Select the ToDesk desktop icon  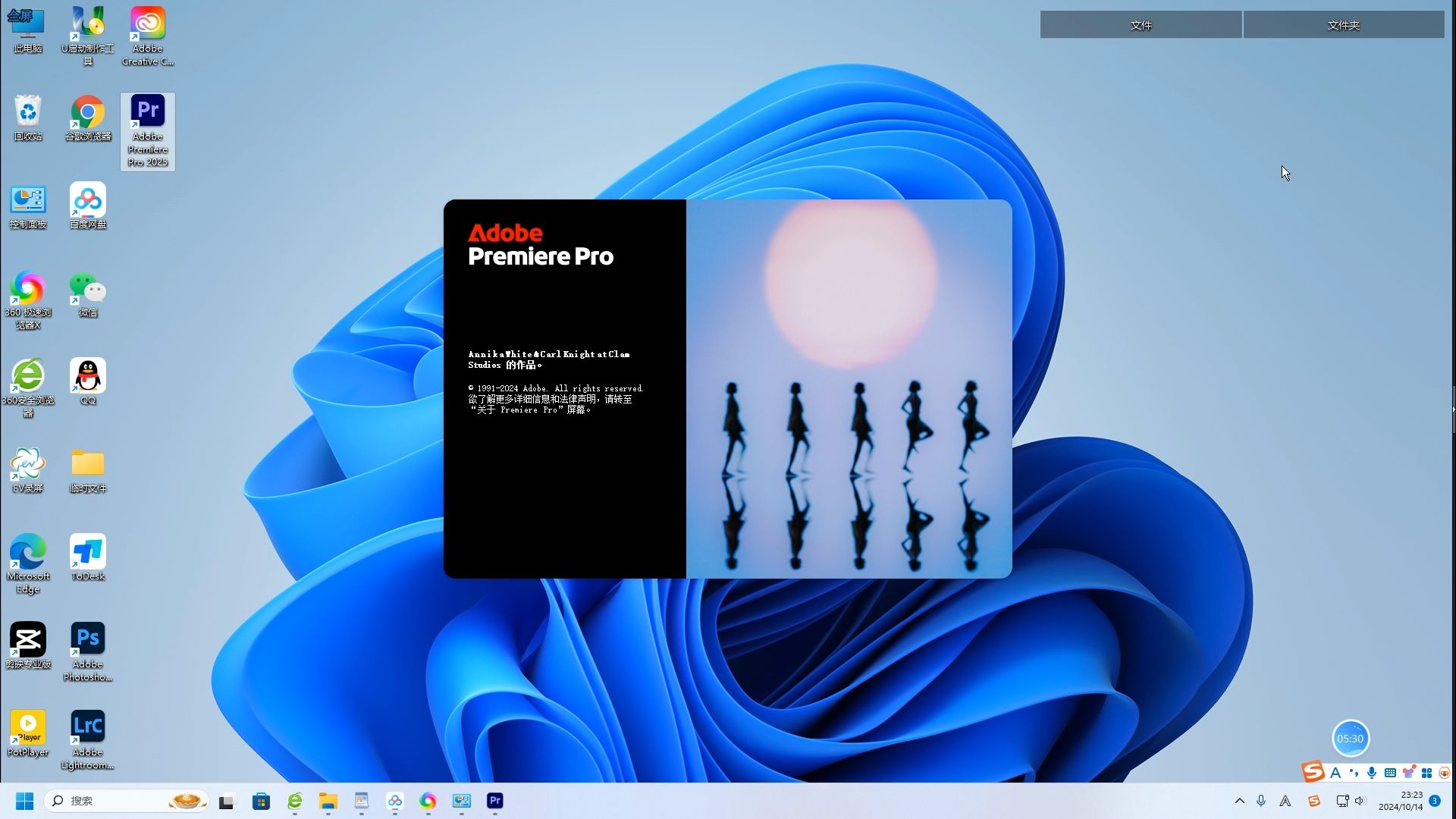click(88, 558)
